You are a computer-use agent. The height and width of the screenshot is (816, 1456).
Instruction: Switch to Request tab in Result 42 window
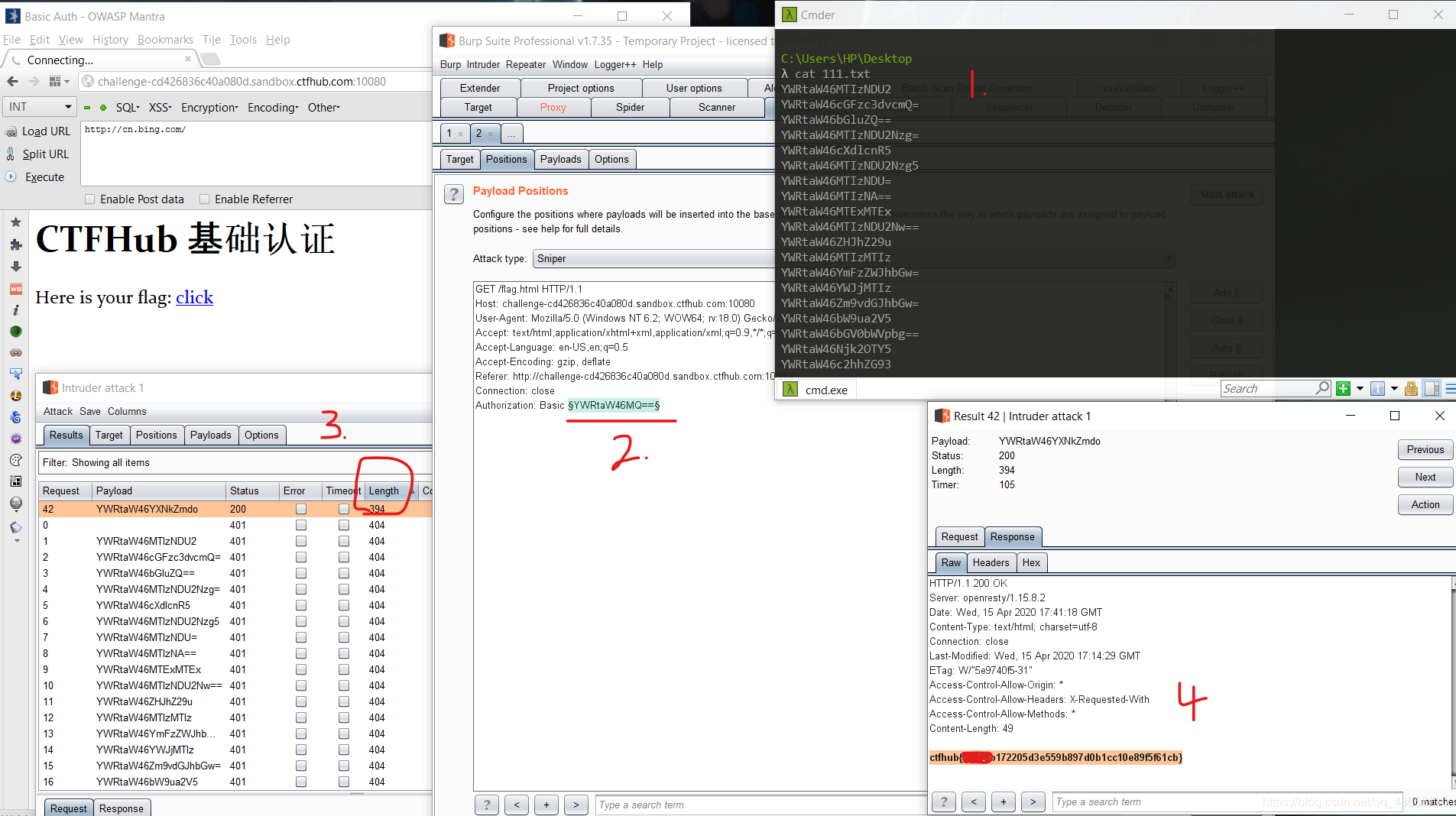point(959,536)
